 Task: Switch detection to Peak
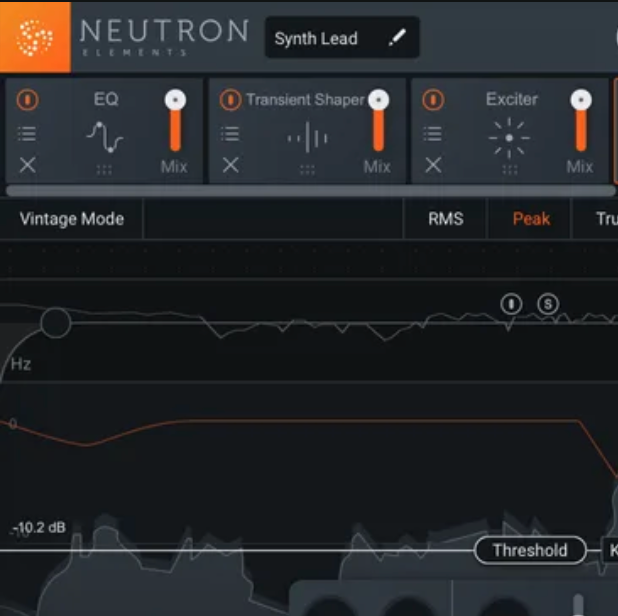(531, 219)
